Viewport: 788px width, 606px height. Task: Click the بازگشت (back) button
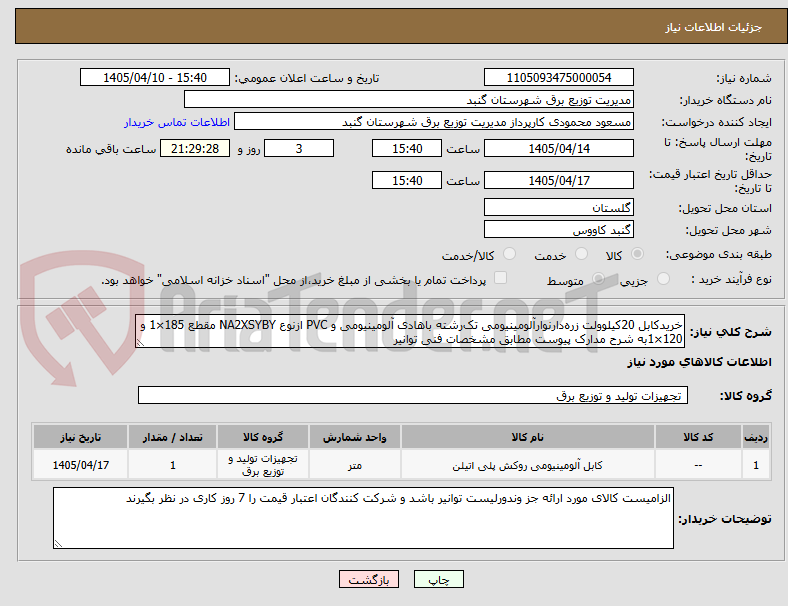click(x=369, y=579)
